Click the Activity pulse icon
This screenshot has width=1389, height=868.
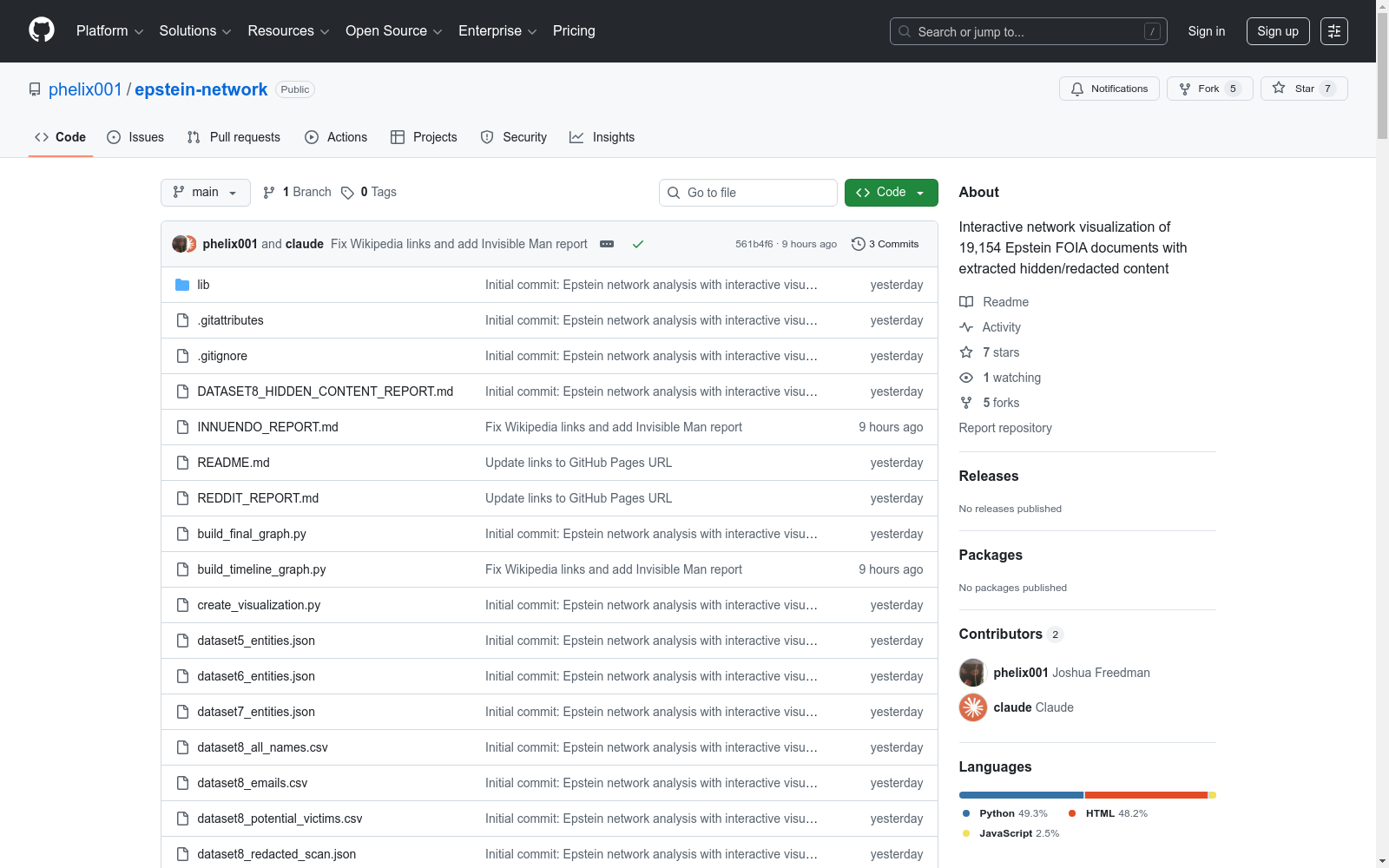tap(966, 327)
